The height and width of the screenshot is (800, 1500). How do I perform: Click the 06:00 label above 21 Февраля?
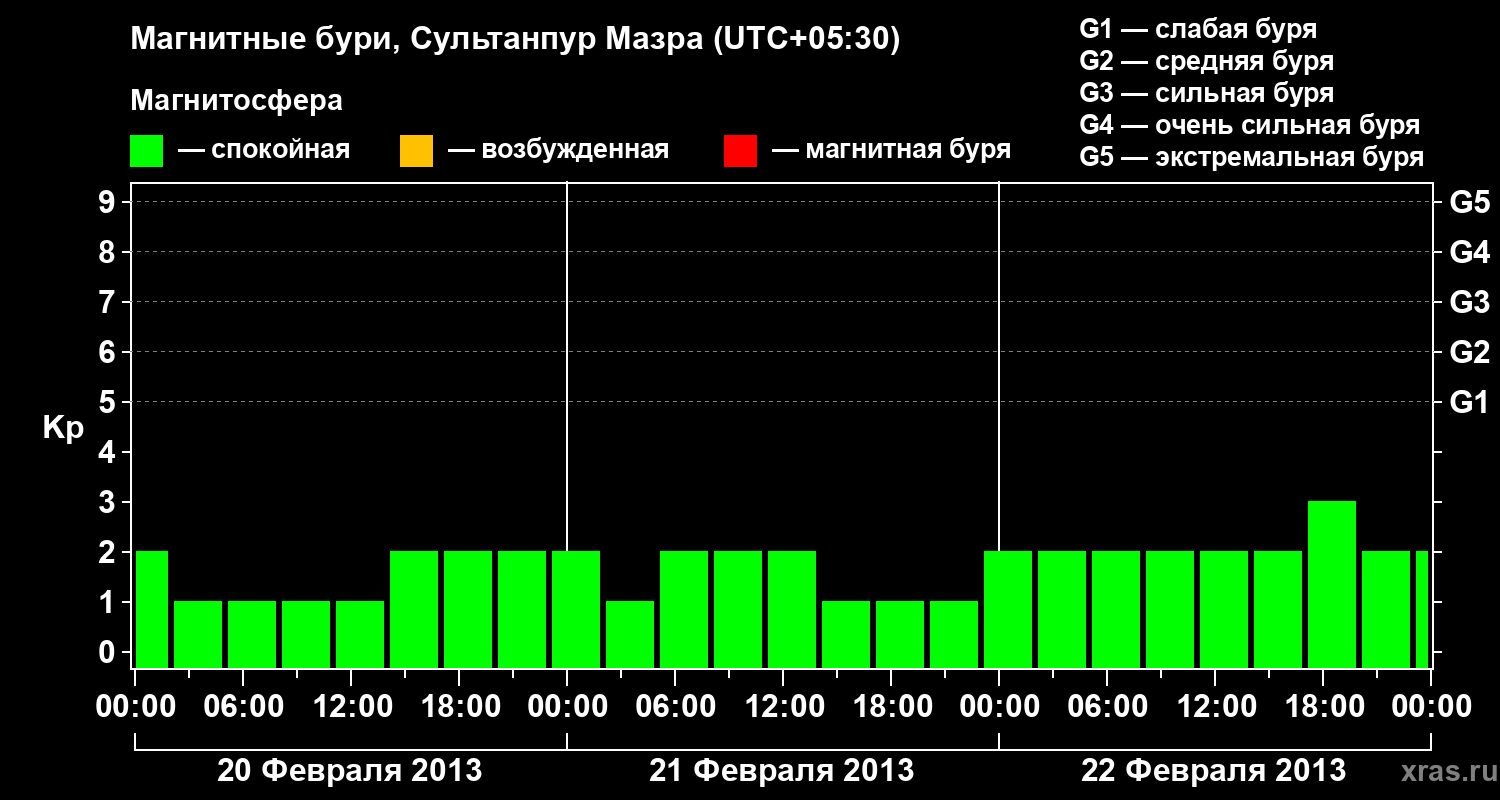pyautogui.click(x=675, y=707)
